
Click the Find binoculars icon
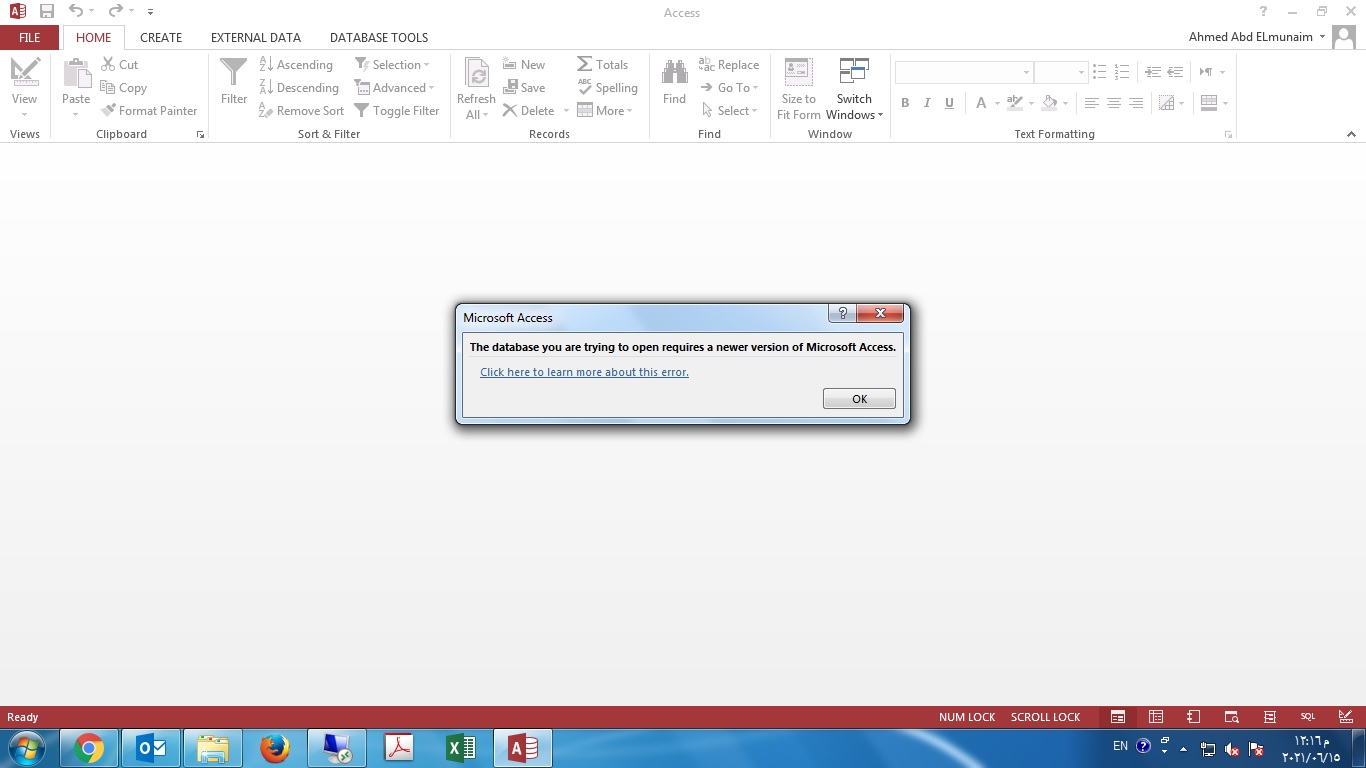point(675,72)
